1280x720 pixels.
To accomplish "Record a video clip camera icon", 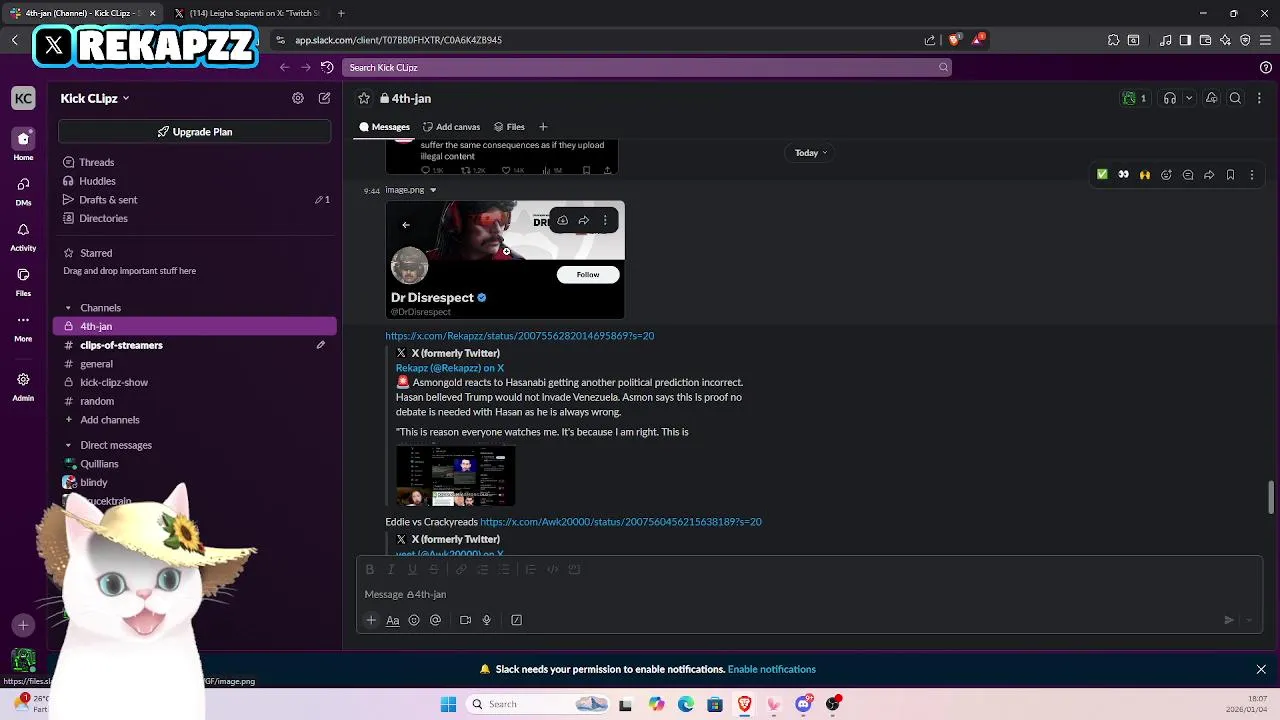I will (465, 620).
